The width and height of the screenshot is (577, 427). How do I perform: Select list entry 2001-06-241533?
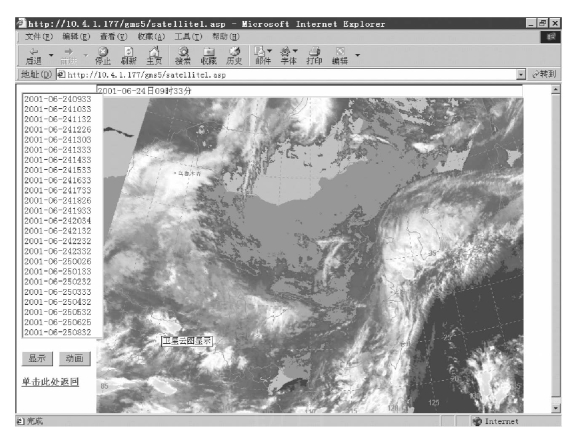(x=58, y=170)
